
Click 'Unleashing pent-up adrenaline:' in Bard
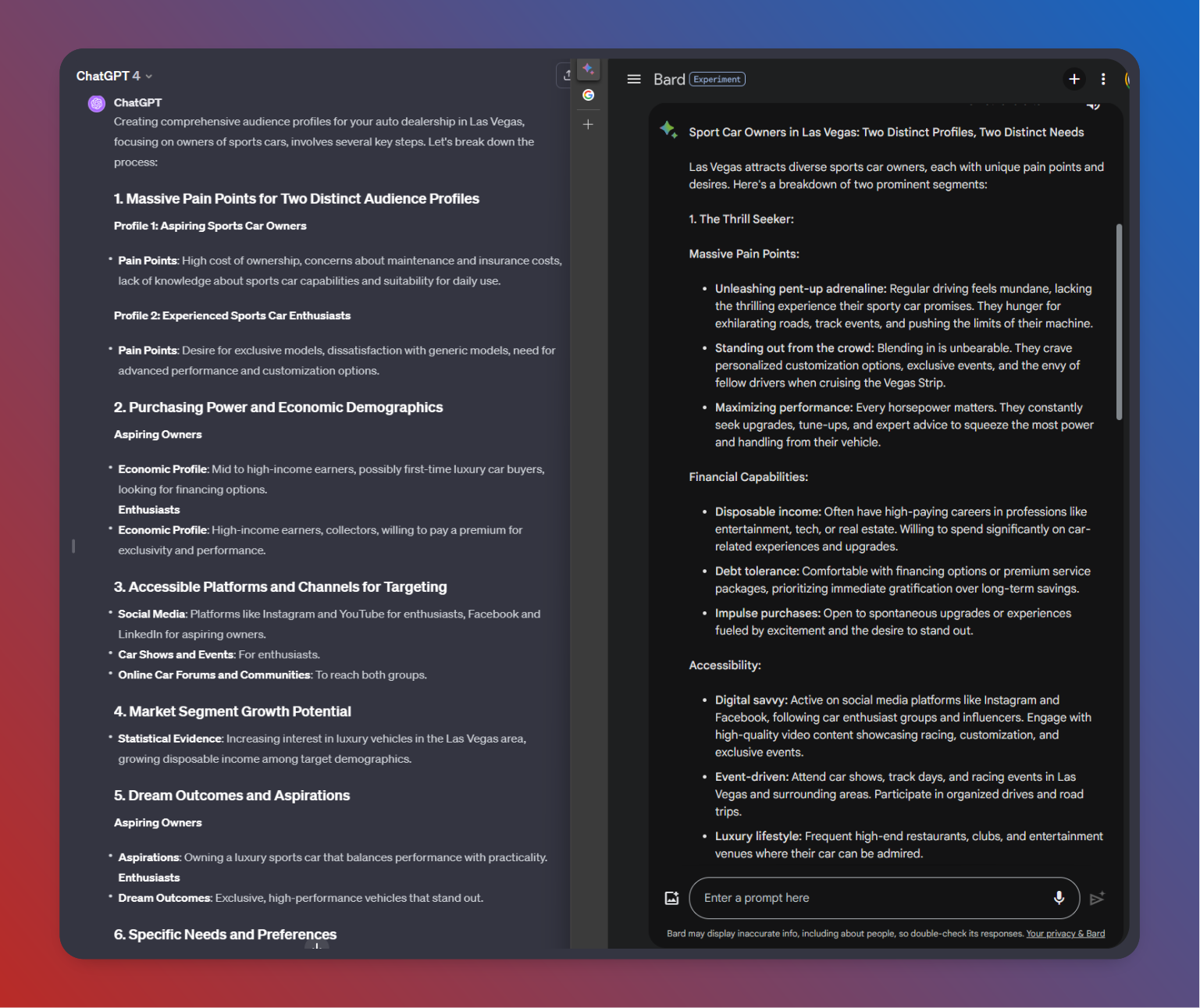point(800,289)
